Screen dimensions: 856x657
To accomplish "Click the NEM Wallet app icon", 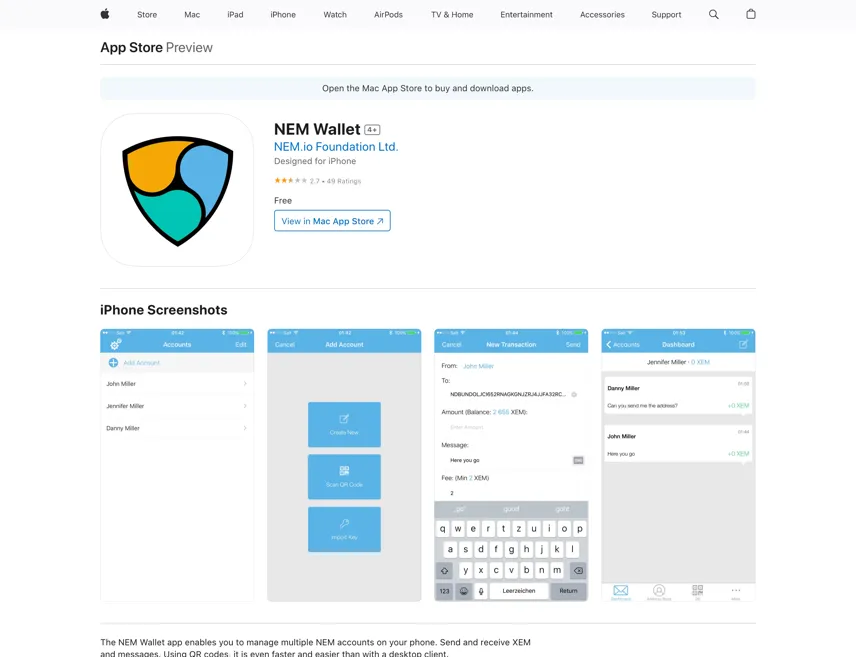I will pyautogui.click(x=177, y=190).
